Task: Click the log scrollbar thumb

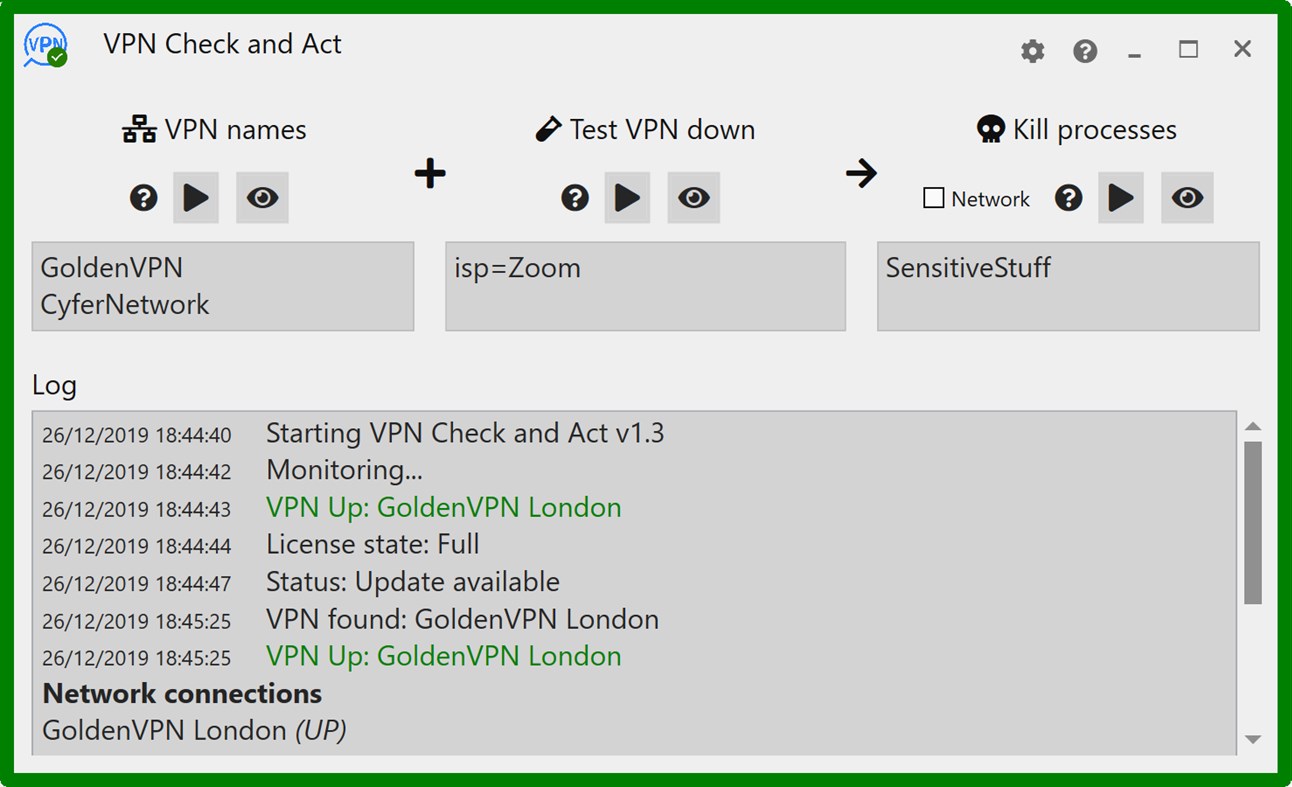Action: (x=1253, y=522)
